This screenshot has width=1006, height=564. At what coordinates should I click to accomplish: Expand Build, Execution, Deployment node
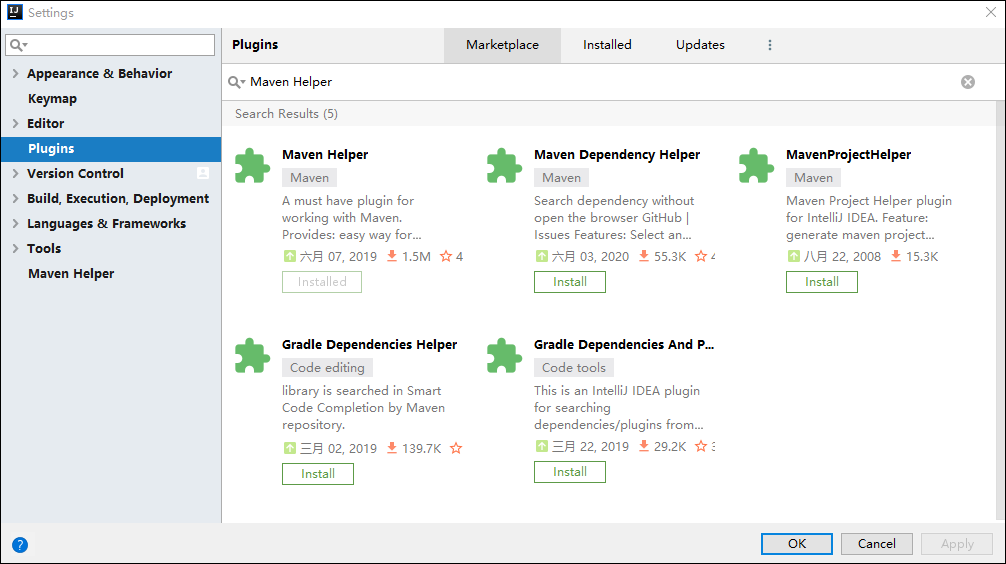15,198
